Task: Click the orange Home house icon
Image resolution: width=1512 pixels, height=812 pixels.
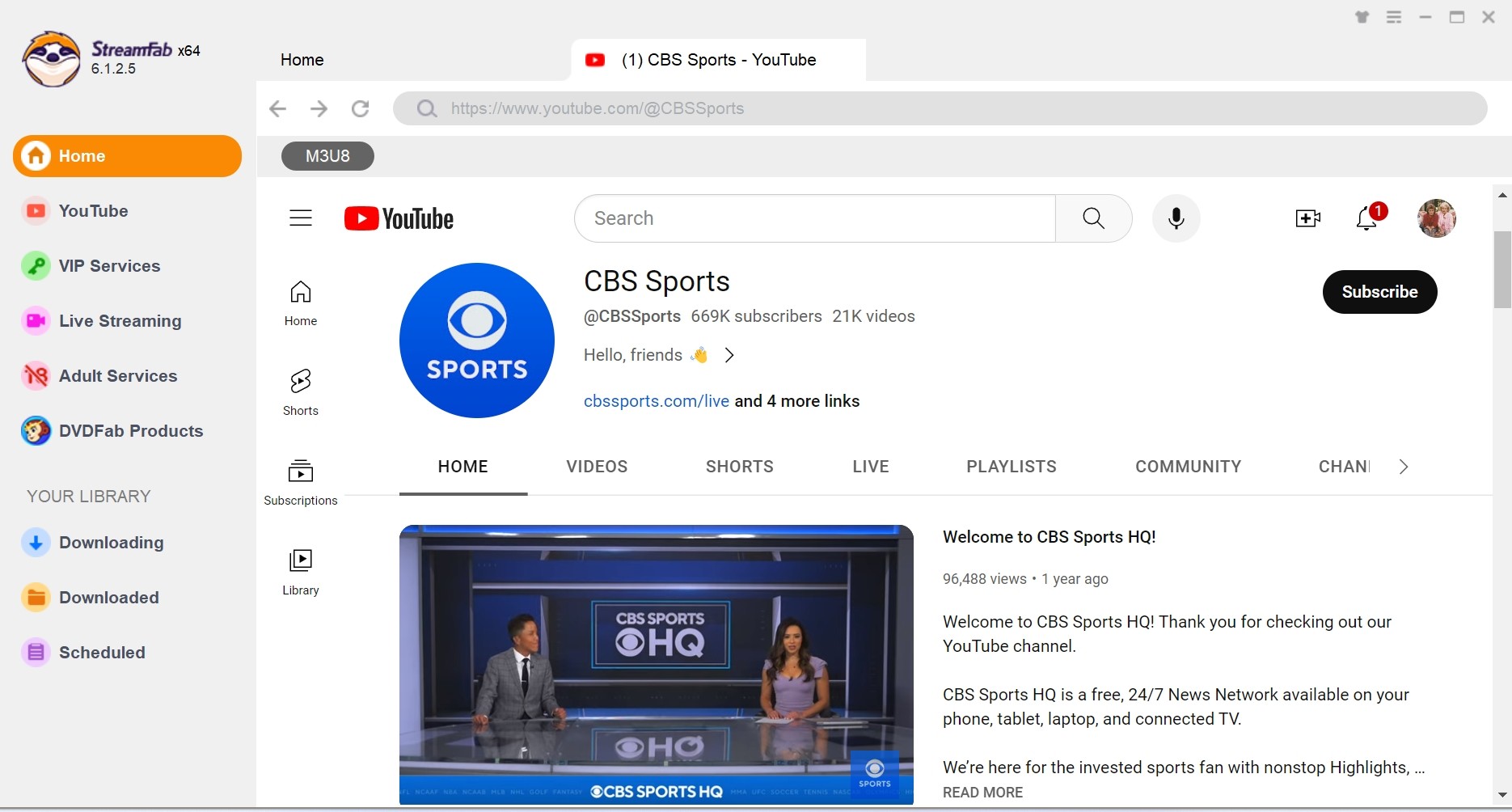Action: click(x=36, y=156)
